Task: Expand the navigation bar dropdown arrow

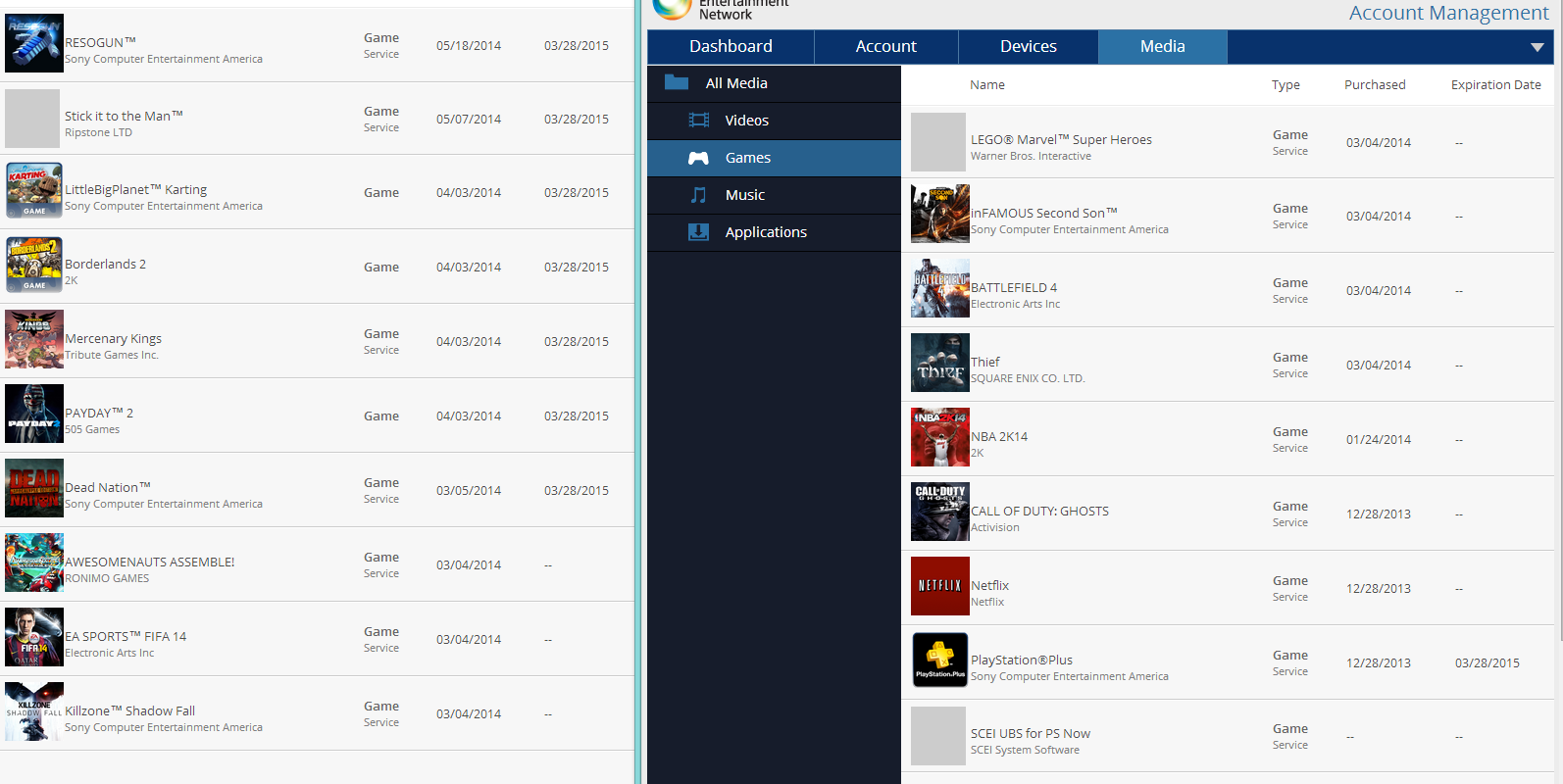Action: click(1537, 47)
